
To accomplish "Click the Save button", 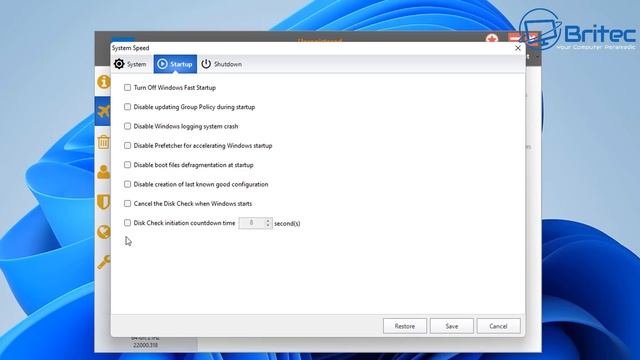I will [x=451, y=326].
